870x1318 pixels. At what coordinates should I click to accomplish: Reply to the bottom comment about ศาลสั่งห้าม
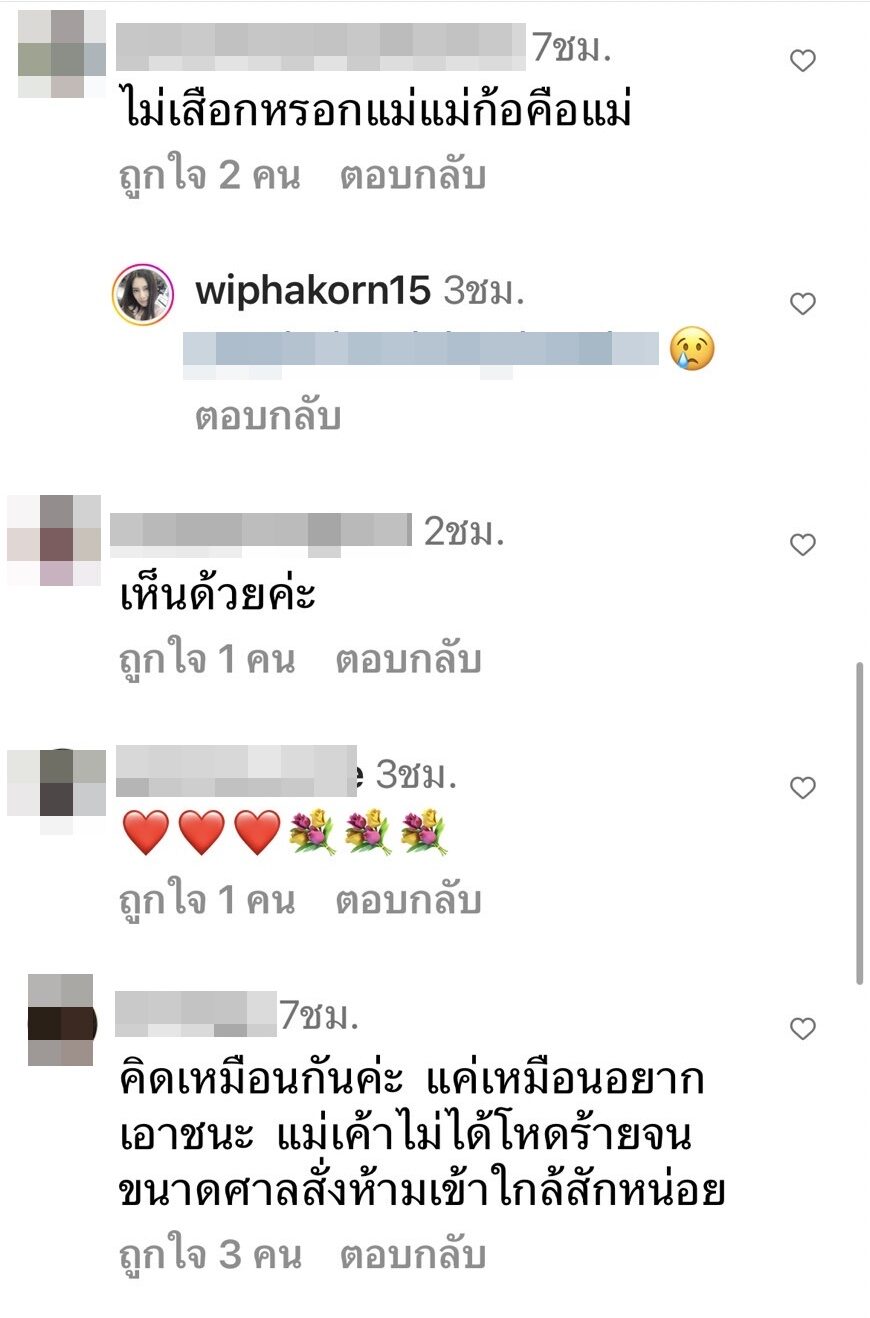412,1255
